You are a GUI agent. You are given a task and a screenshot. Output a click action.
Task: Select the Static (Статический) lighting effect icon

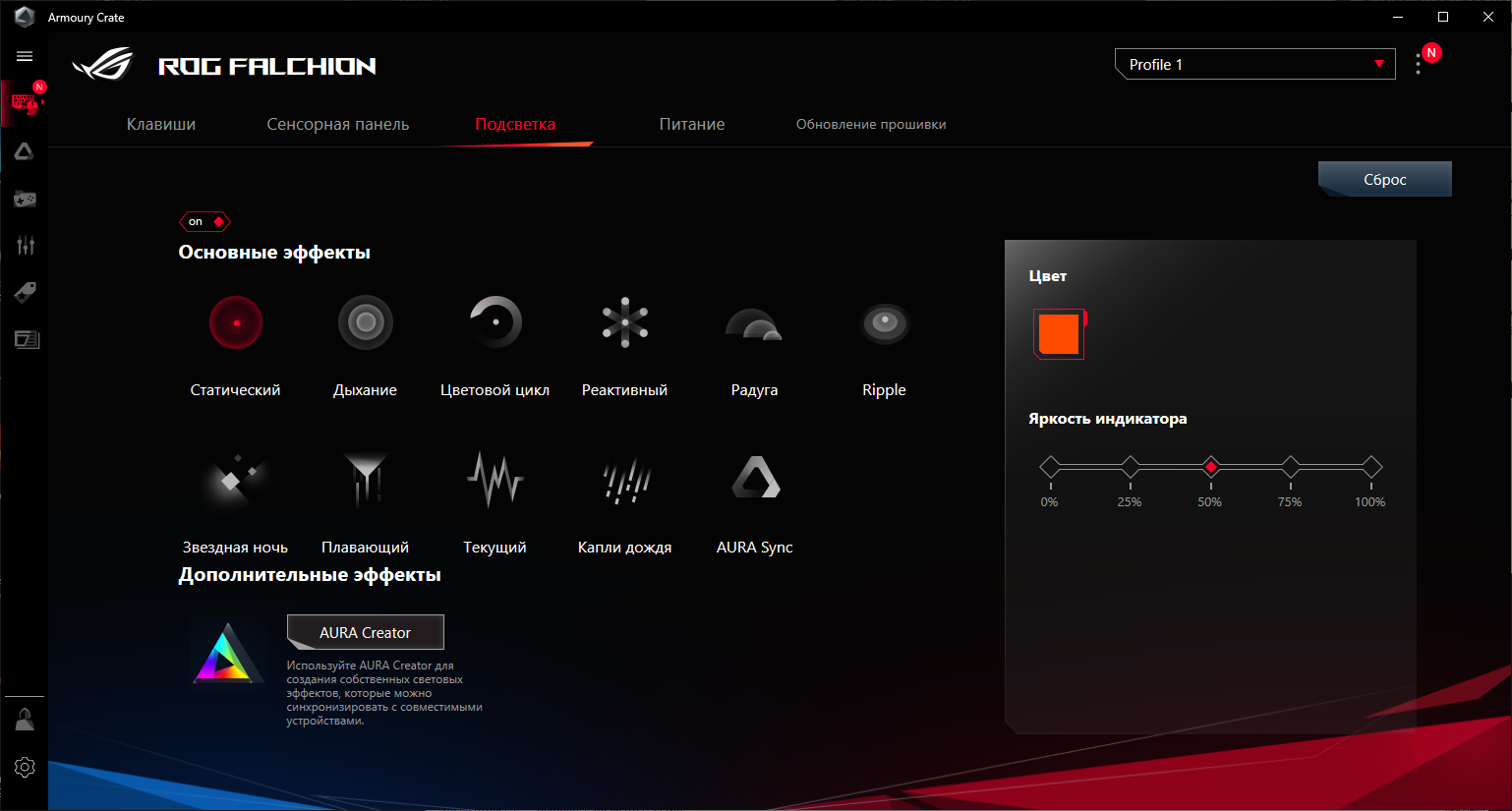tap(236, 322)
